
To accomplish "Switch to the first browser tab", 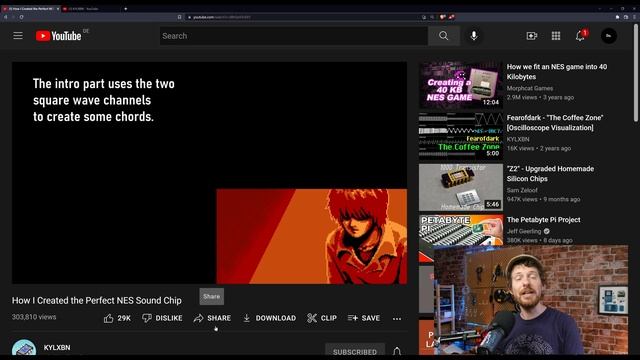I will (x=31, y=9).
